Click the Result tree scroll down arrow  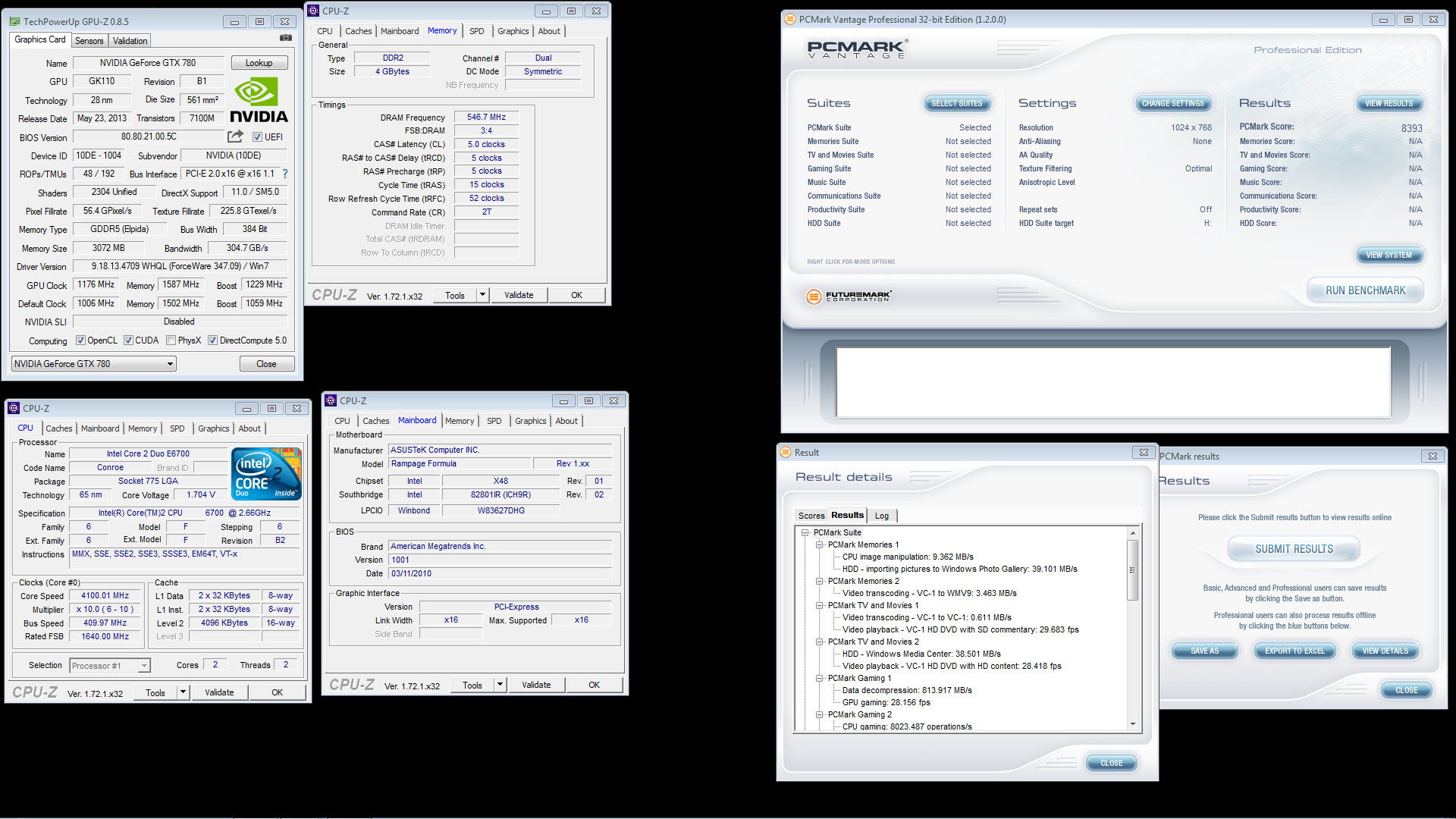(1132, 724)
